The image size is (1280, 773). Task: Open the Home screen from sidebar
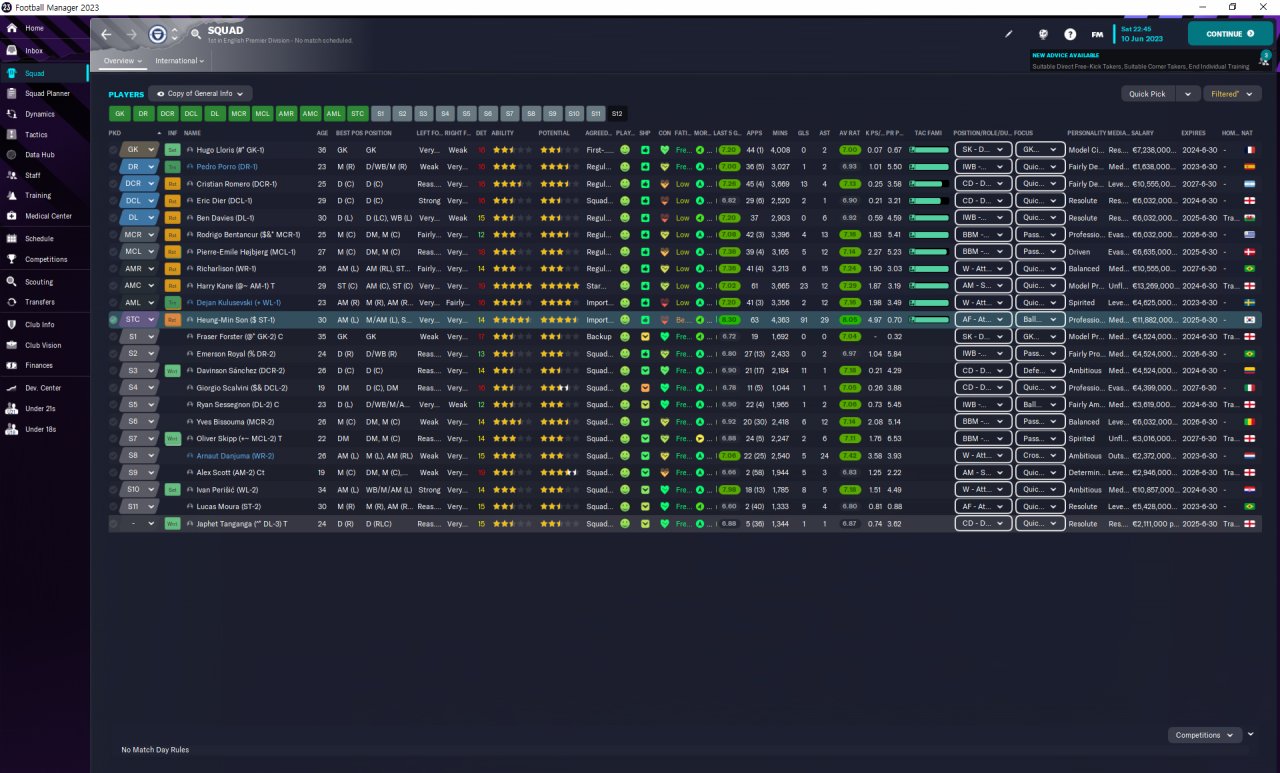[34, 28]
